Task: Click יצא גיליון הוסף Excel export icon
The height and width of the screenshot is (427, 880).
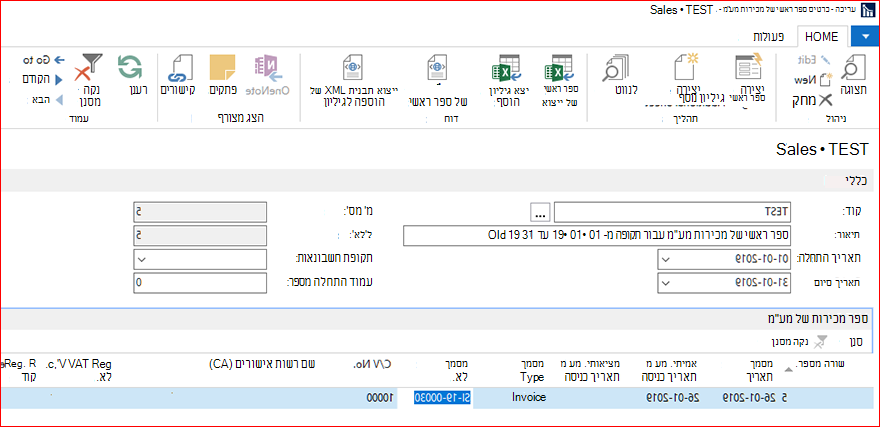Action: tap(506, 68)
